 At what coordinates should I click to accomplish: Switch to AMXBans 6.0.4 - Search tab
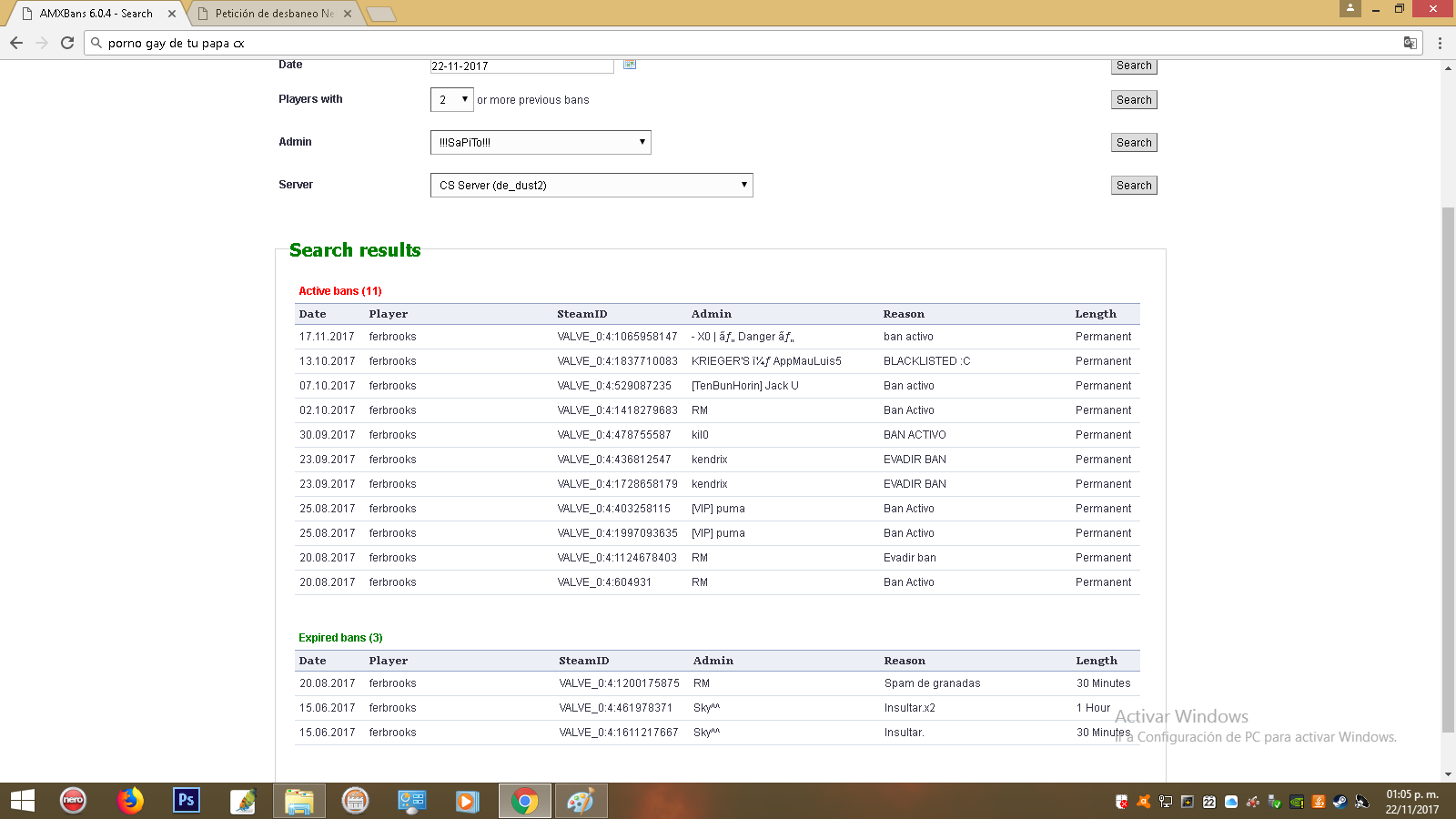[x=96, y=14]
